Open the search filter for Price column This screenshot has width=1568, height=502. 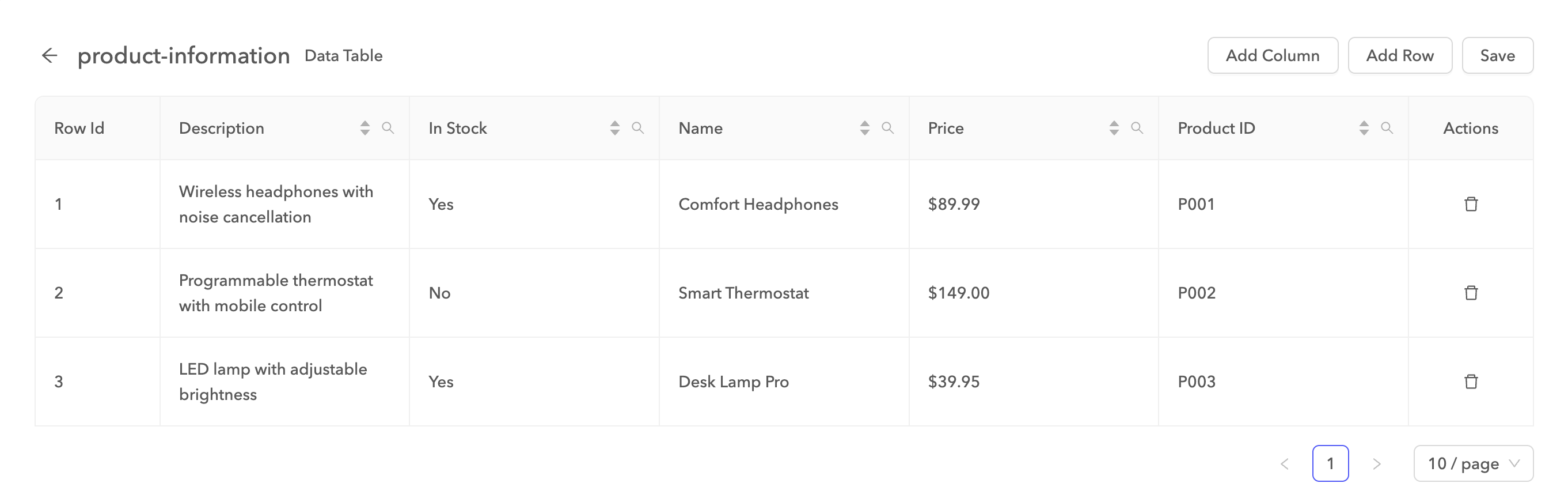click(1137, 128)
